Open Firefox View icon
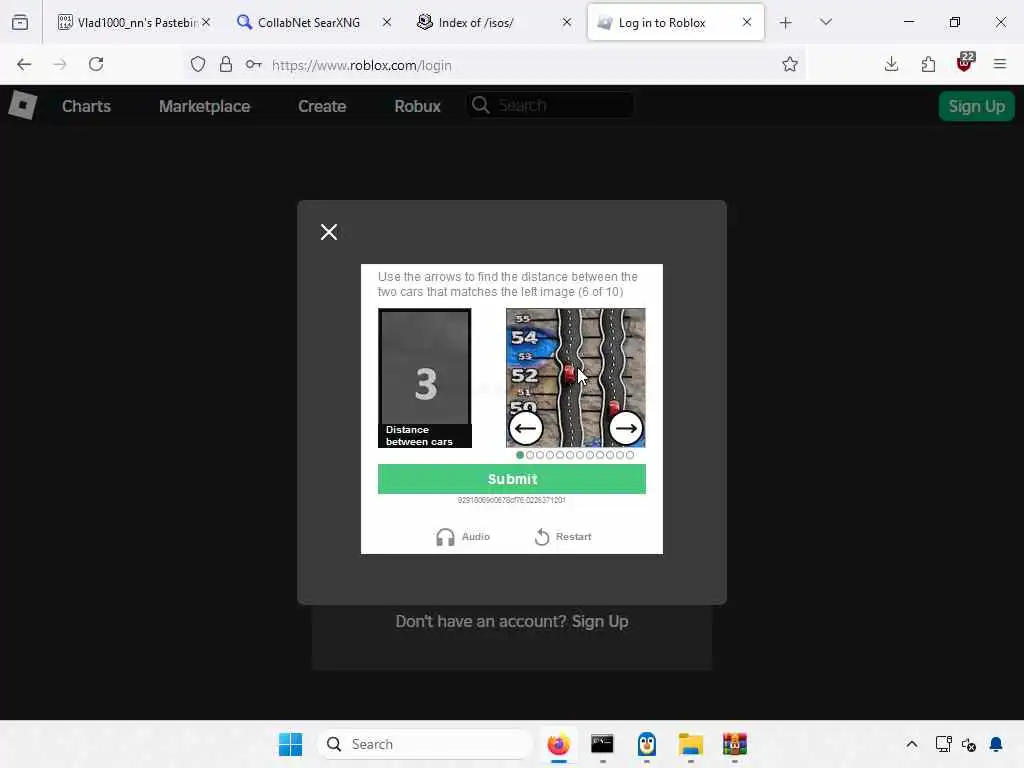Screen dimensions: 1024x768 pos(20,22)
